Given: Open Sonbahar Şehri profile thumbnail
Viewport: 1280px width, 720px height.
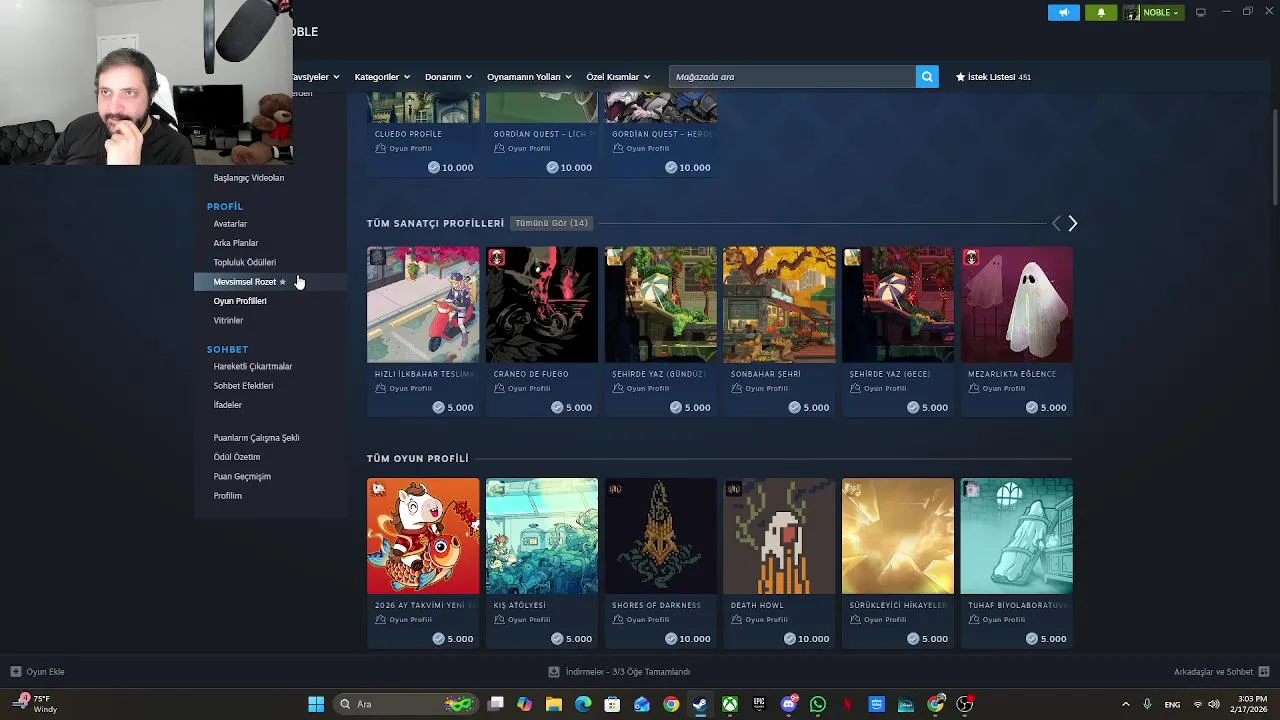Looking at the screenshot, I should click(x=779, y=305).
